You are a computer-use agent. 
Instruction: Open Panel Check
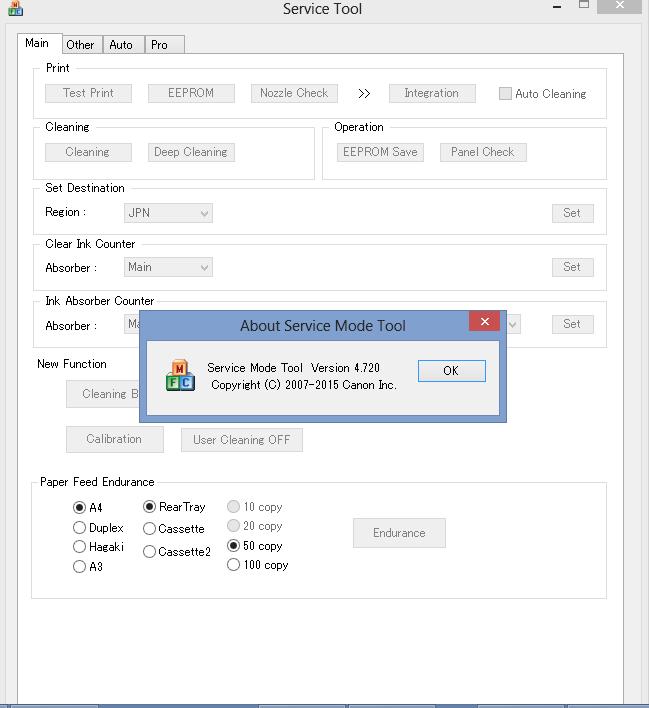coord(483,152)
